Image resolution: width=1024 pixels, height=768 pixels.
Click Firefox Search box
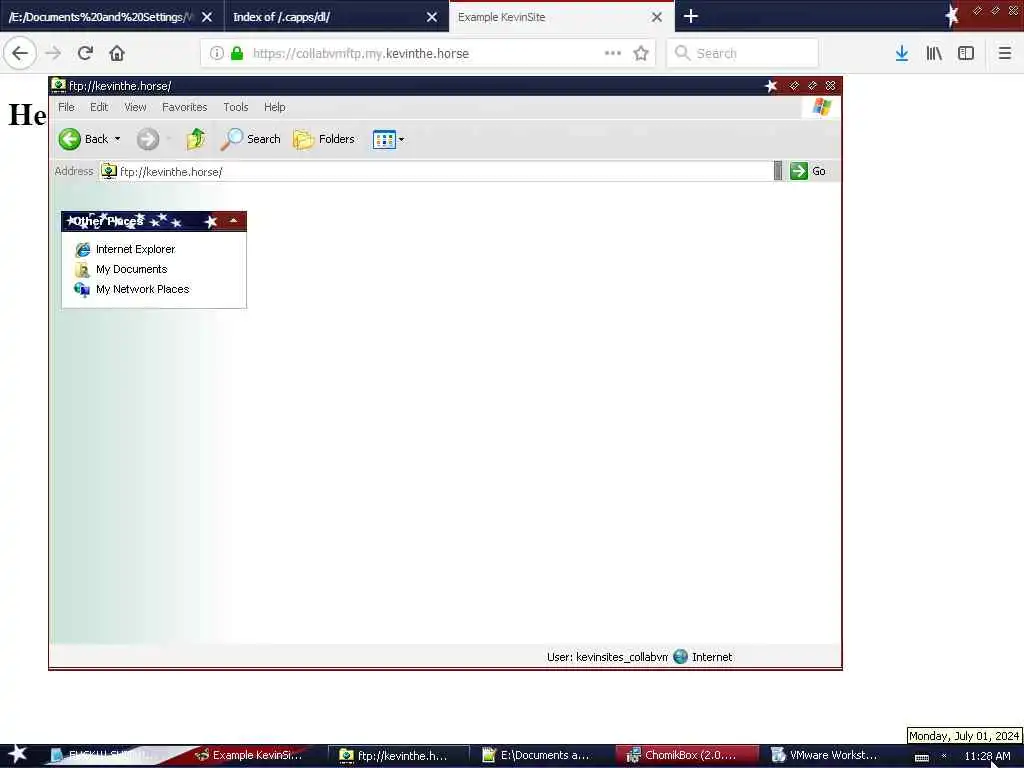pos(743,53)
